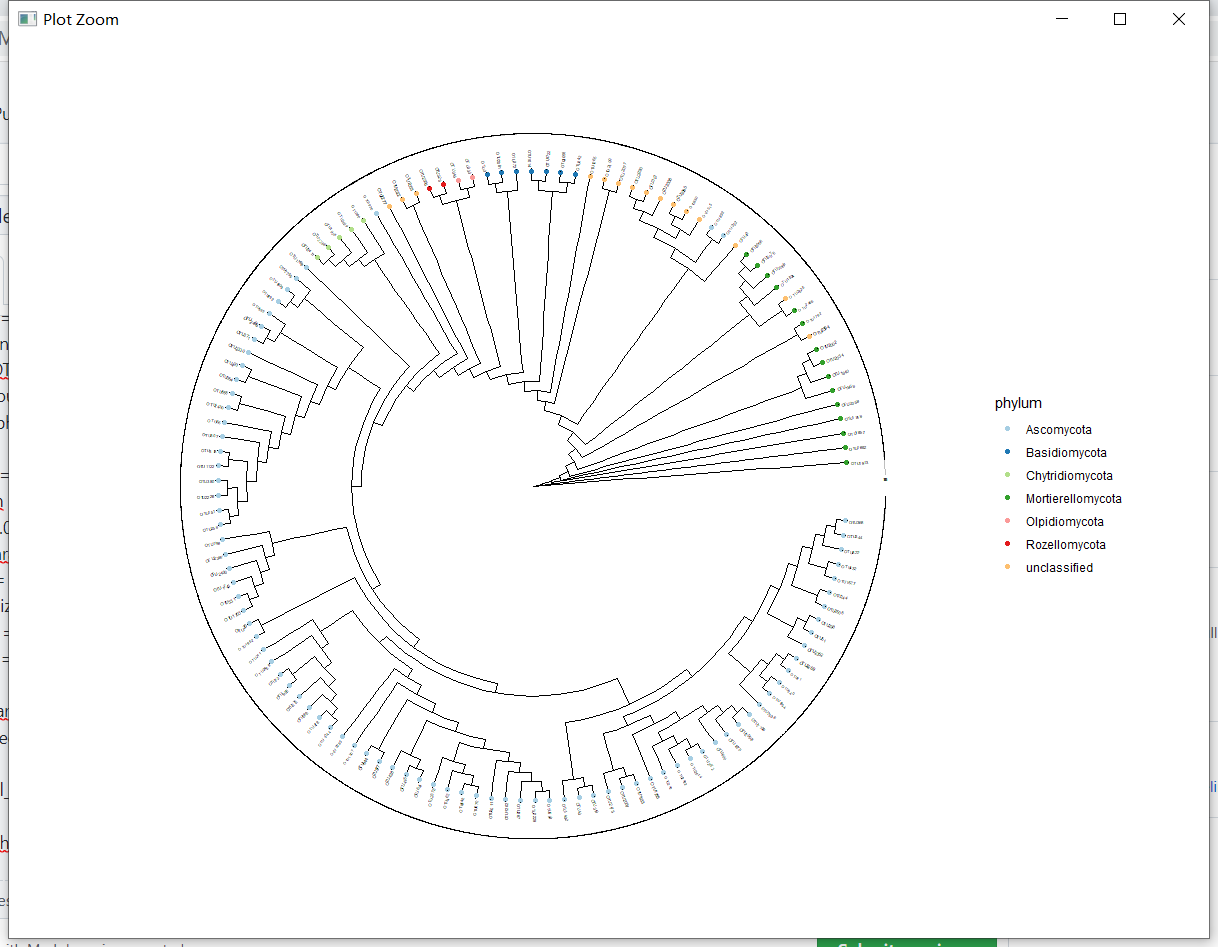Click the dark blue Basidiomycota legend dot

(1009, 453)
